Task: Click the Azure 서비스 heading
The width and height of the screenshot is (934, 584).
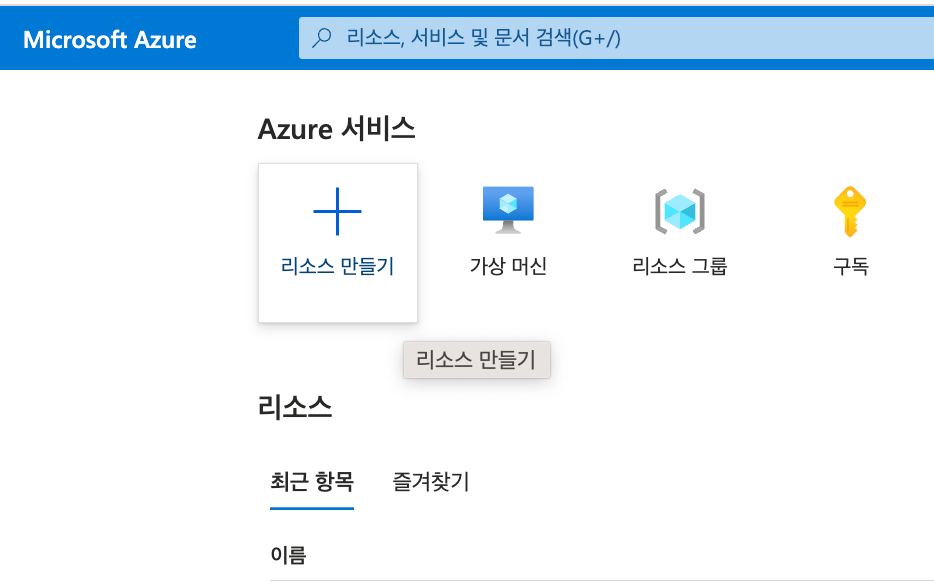Action: pos(337,129)
